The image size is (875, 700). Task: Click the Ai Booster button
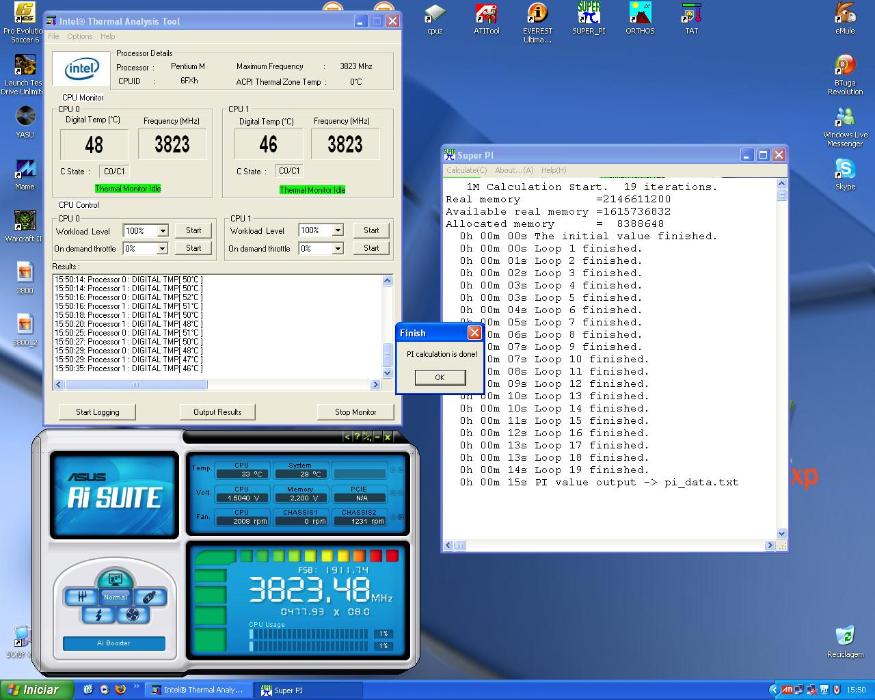coord(114,643)
